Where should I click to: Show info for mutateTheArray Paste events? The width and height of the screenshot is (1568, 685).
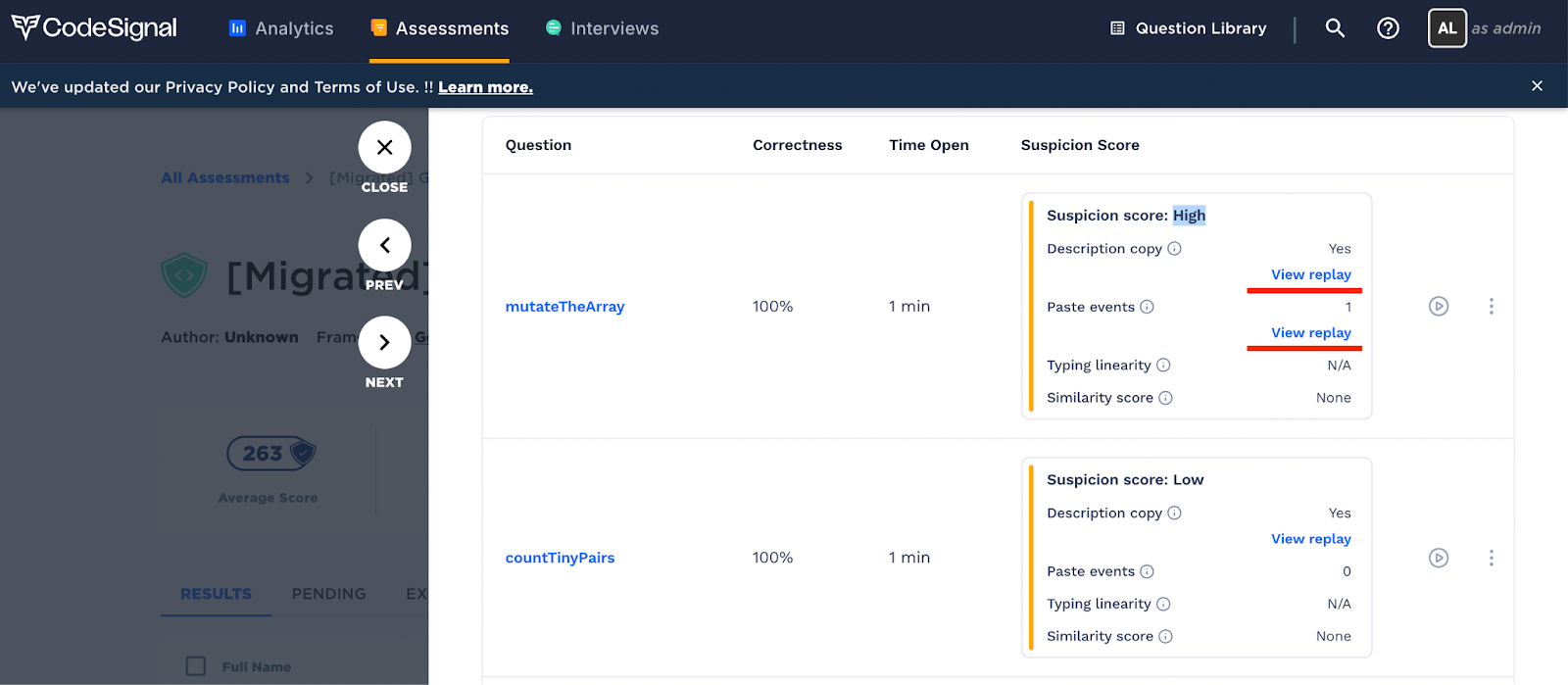[1147, 307]
